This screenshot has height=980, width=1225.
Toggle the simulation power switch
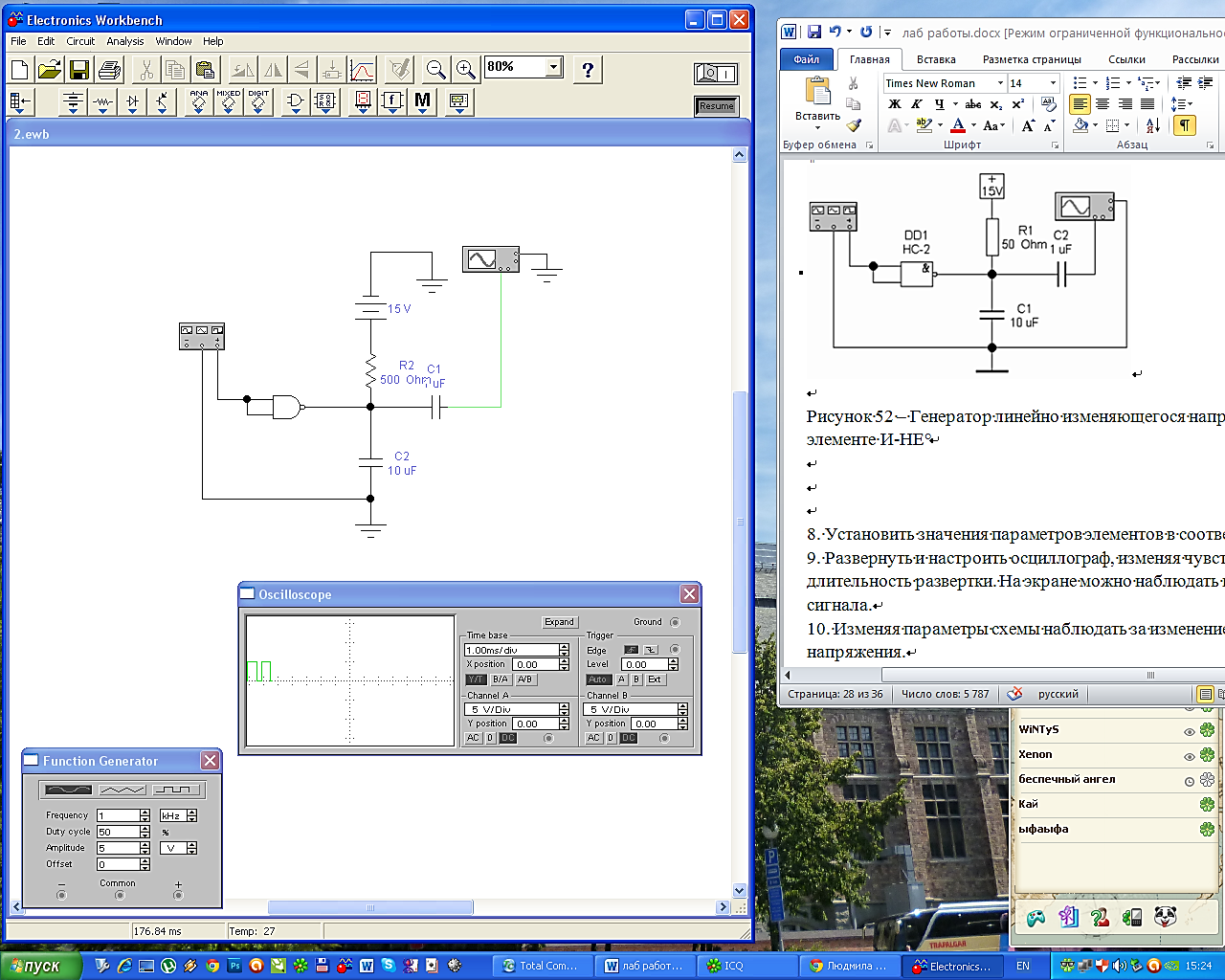[716, 74]
